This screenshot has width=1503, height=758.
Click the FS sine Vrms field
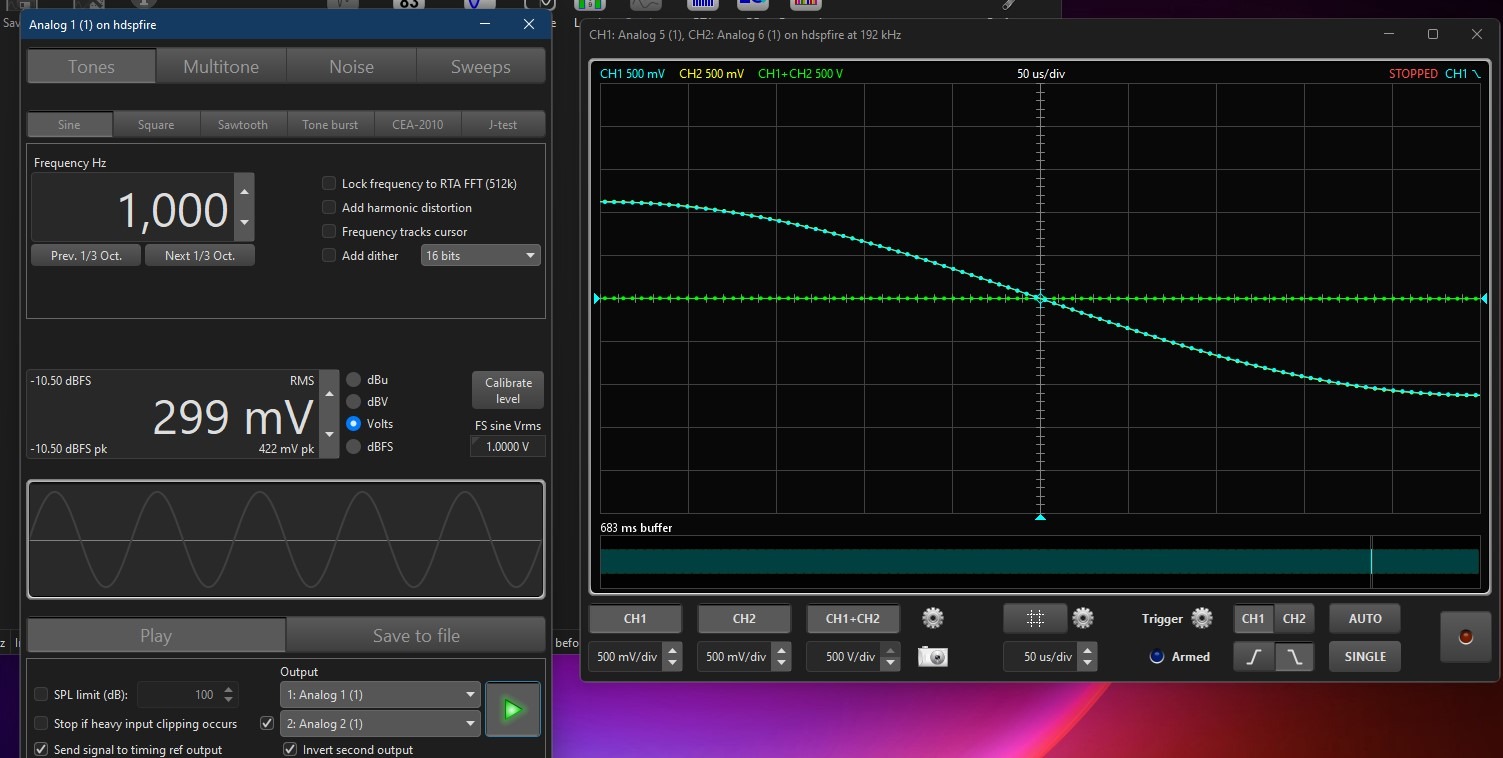pyautogui.click(x=508, y=446)
